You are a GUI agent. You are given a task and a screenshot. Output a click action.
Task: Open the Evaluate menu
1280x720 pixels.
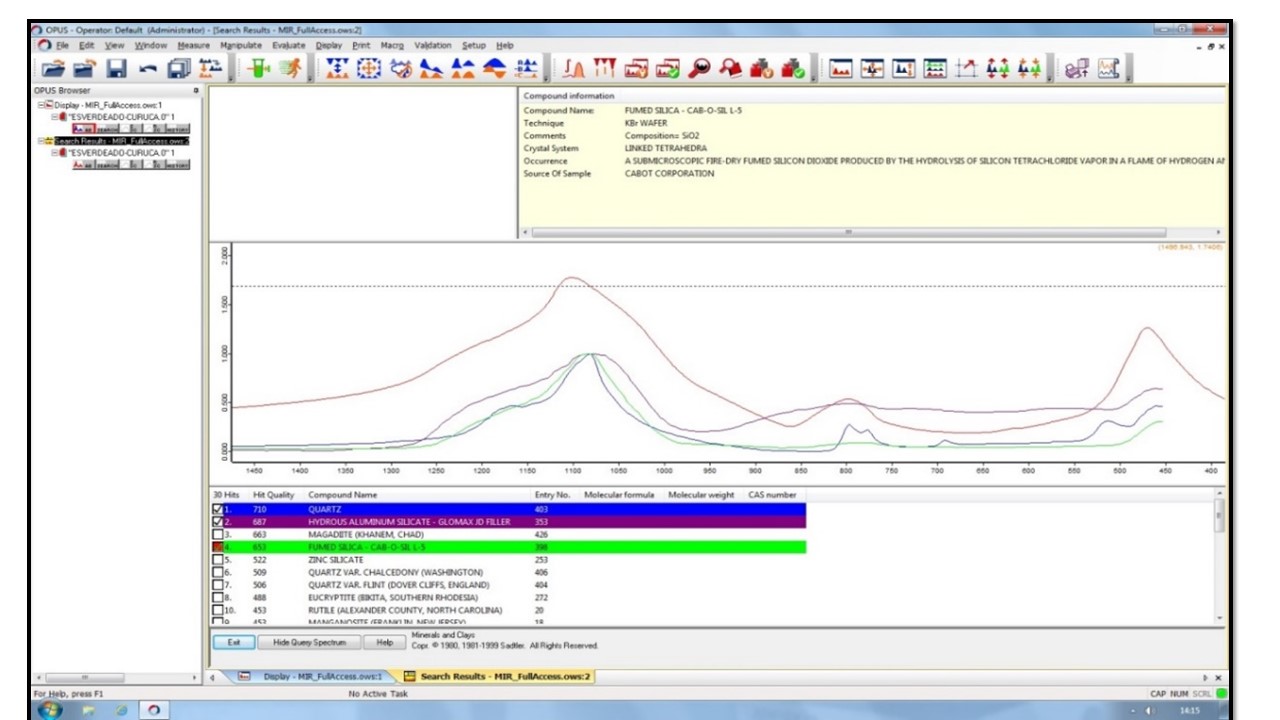pos(288,45)
